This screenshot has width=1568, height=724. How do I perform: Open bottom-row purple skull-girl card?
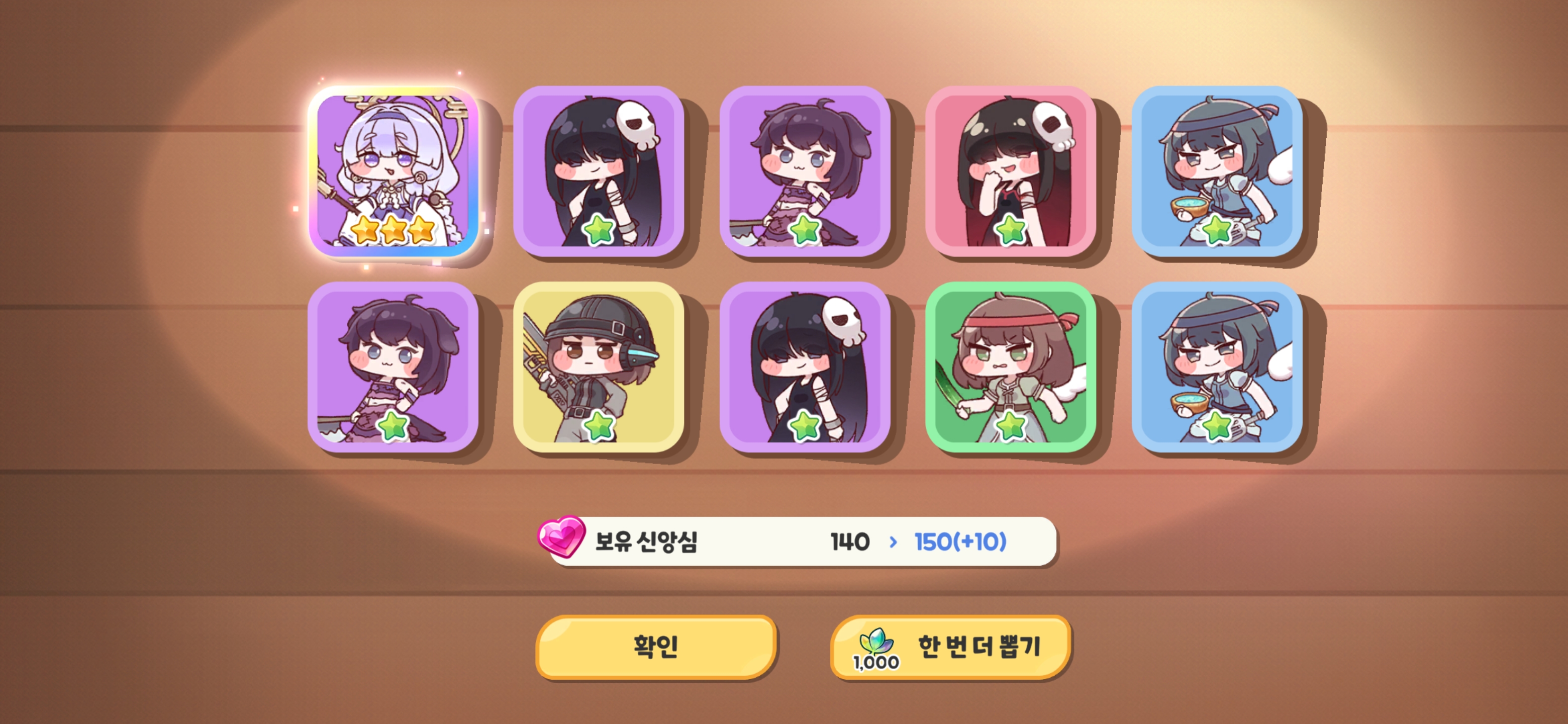(805, 367)
